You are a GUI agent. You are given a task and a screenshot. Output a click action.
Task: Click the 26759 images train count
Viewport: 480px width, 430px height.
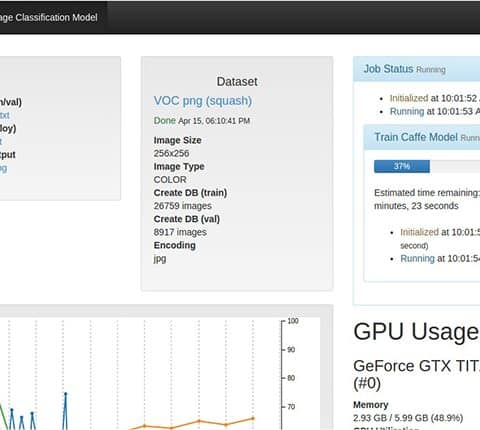point(183,206)
